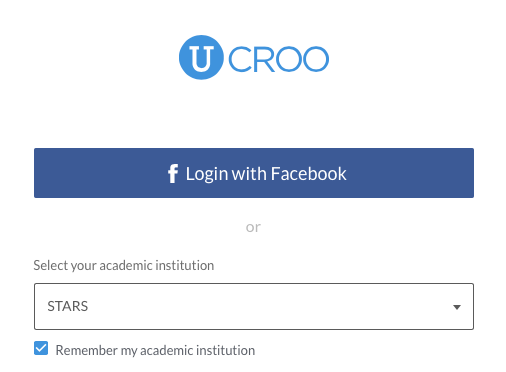This screenshot has height=372, width=506.
Task: Select the Login with Facebook button
Action: pos(254,173)
